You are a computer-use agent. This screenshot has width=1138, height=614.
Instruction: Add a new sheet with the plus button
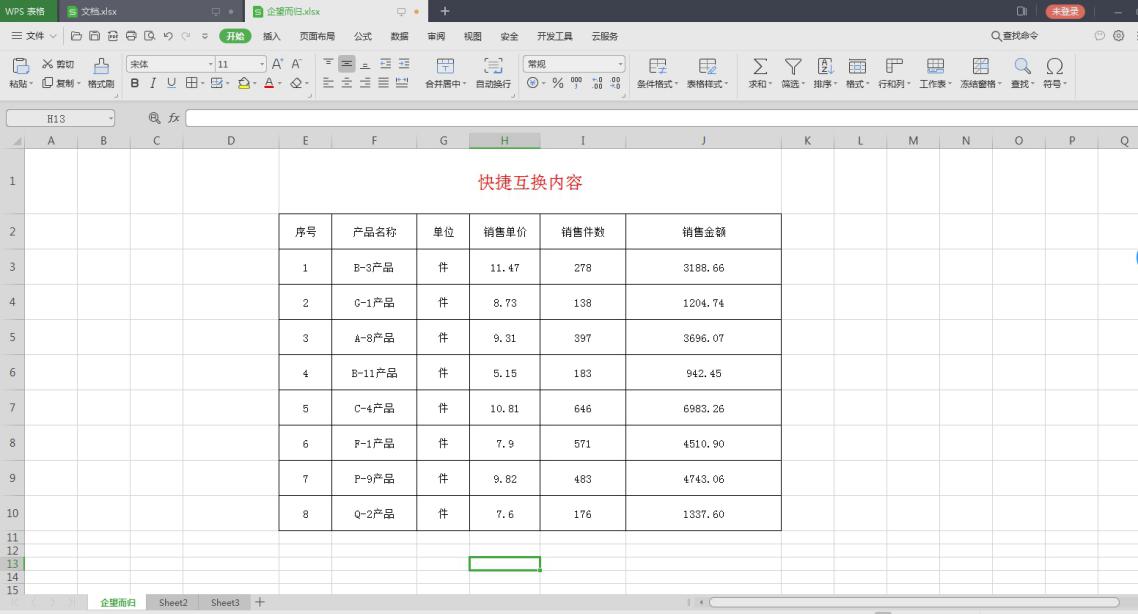(x=259, y=602)
